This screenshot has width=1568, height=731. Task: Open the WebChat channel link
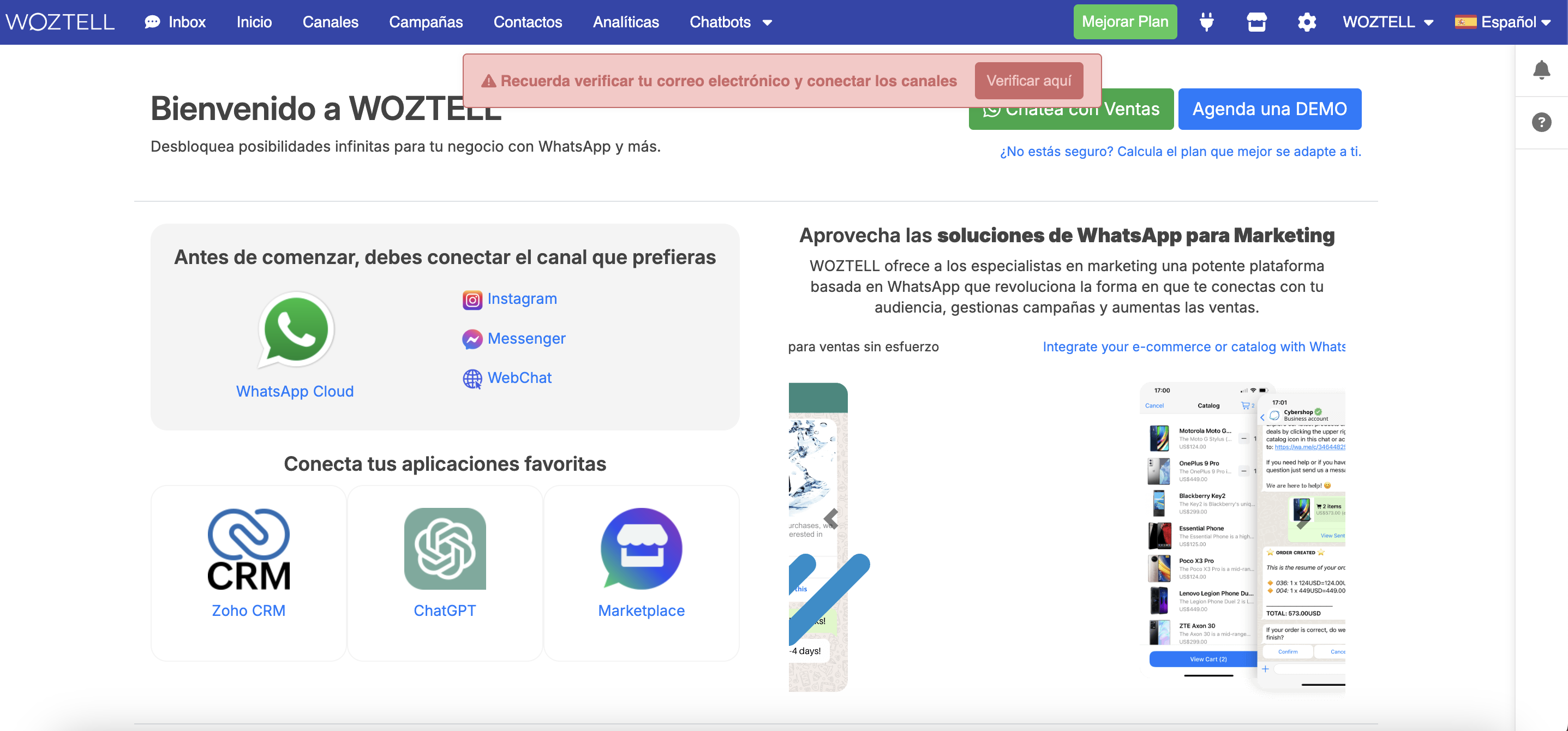click(x=519, y=378)
